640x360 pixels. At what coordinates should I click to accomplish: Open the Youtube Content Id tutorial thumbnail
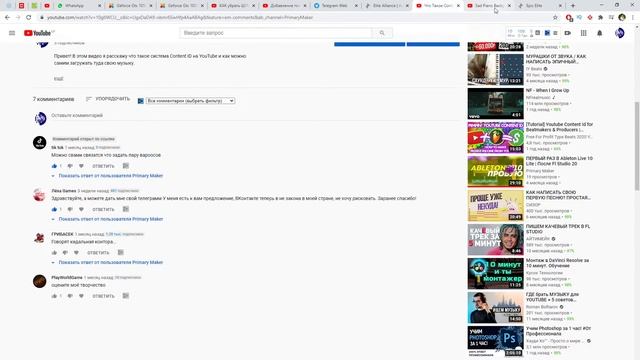[496, 138]
